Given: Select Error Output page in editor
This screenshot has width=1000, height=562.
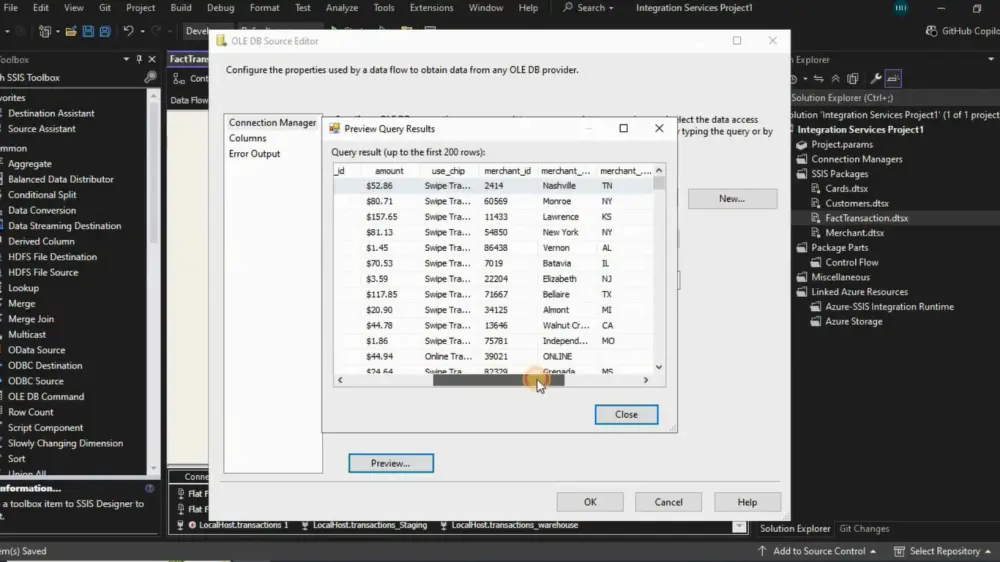Looking at the screenshot, I should pyautogui.click(x=254, y=154).
